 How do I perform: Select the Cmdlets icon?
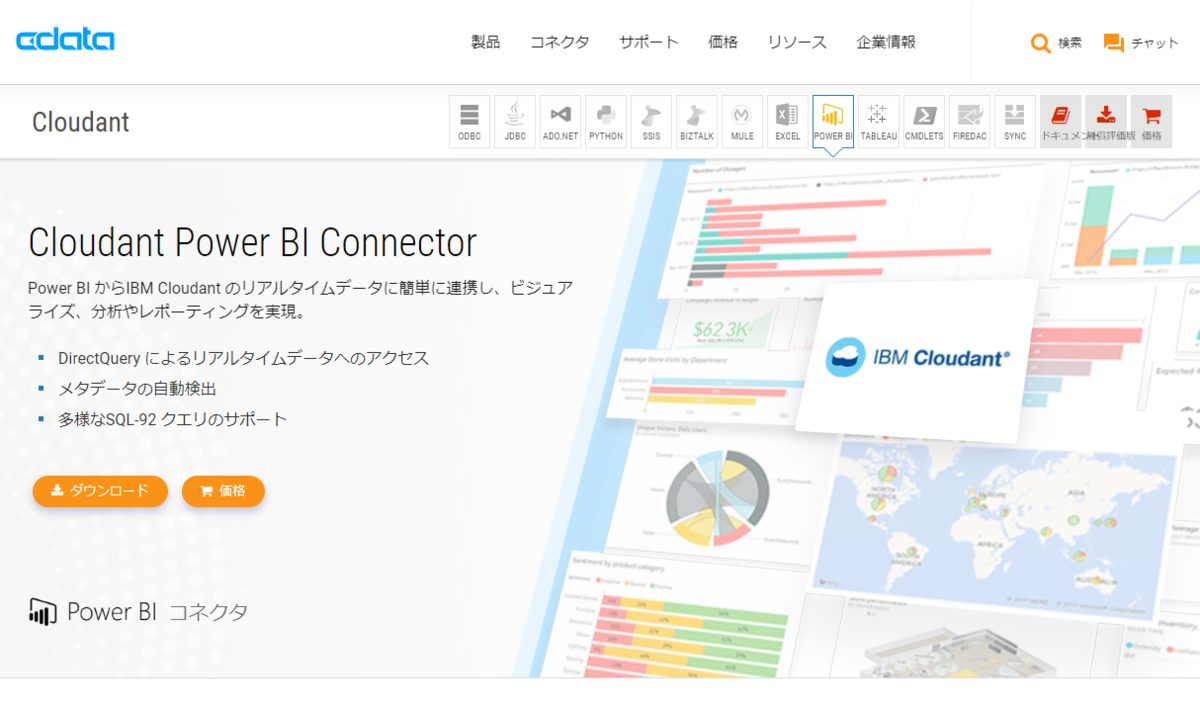pos(924,122)
